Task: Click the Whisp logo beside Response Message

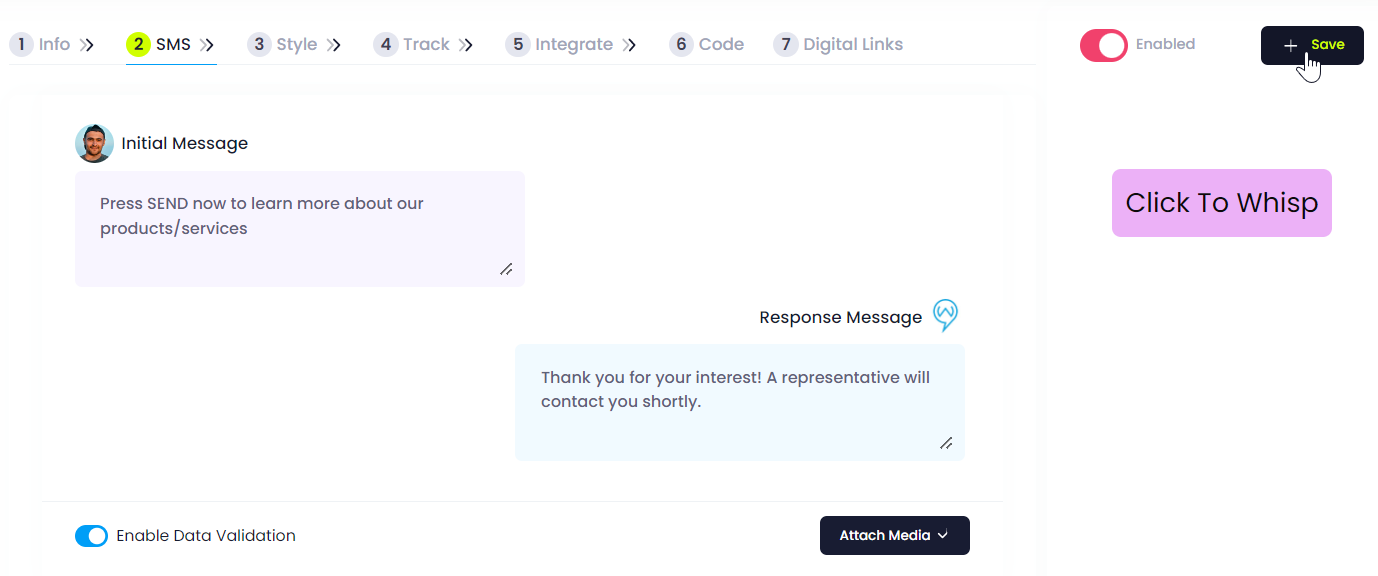Action: pos(945,316)
